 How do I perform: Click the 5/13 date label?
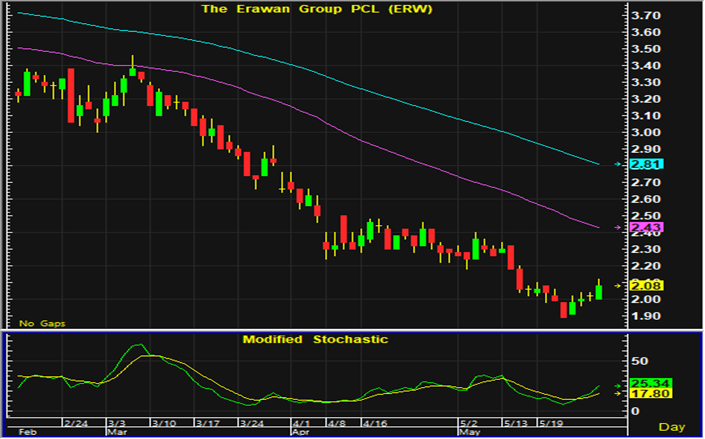(515, 424)
